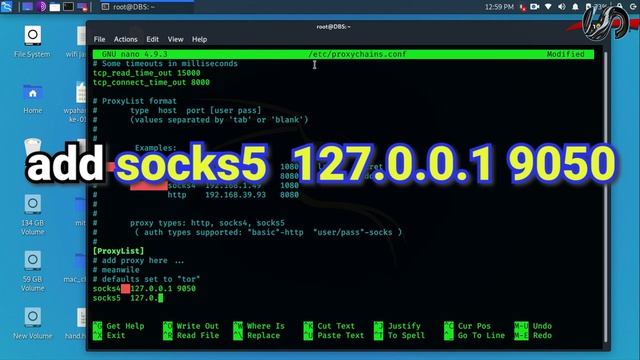Open Home folder desktop icon
This screenshot has width=640, height=360.
tap(32, 99)
